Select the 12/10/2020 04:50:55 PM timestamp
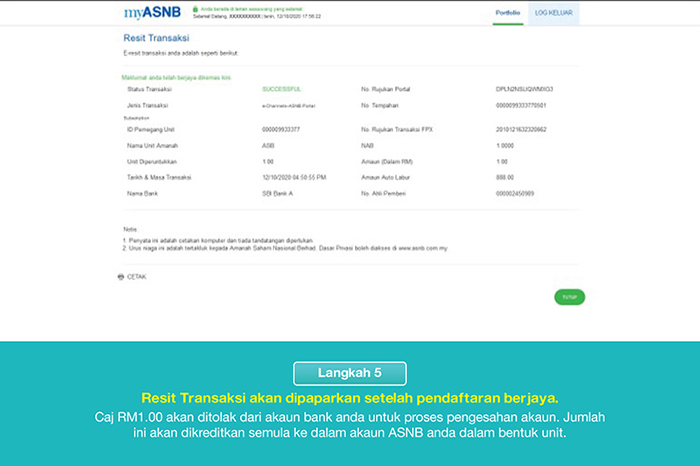The height and width of the screenshot is (466, 700). click(294, 177)
